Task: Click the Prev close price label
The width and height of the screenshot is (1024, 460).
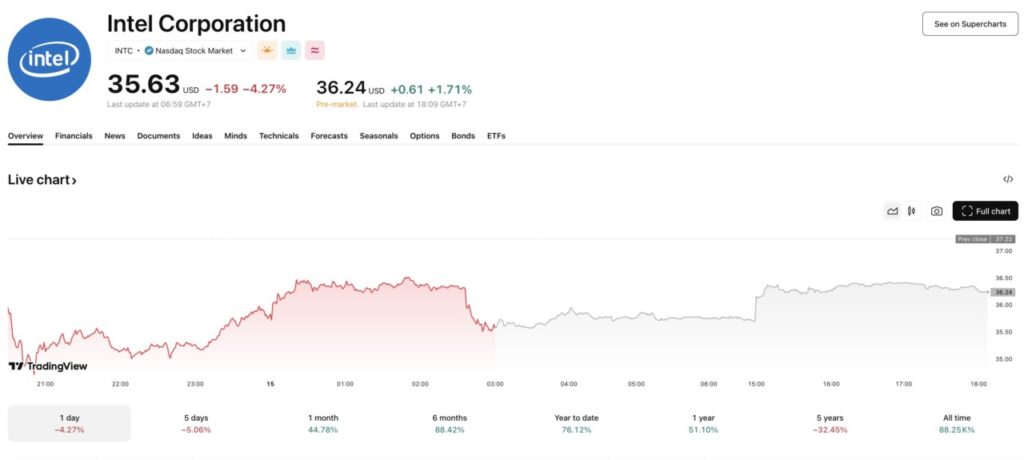Action: tap(985, 239)
